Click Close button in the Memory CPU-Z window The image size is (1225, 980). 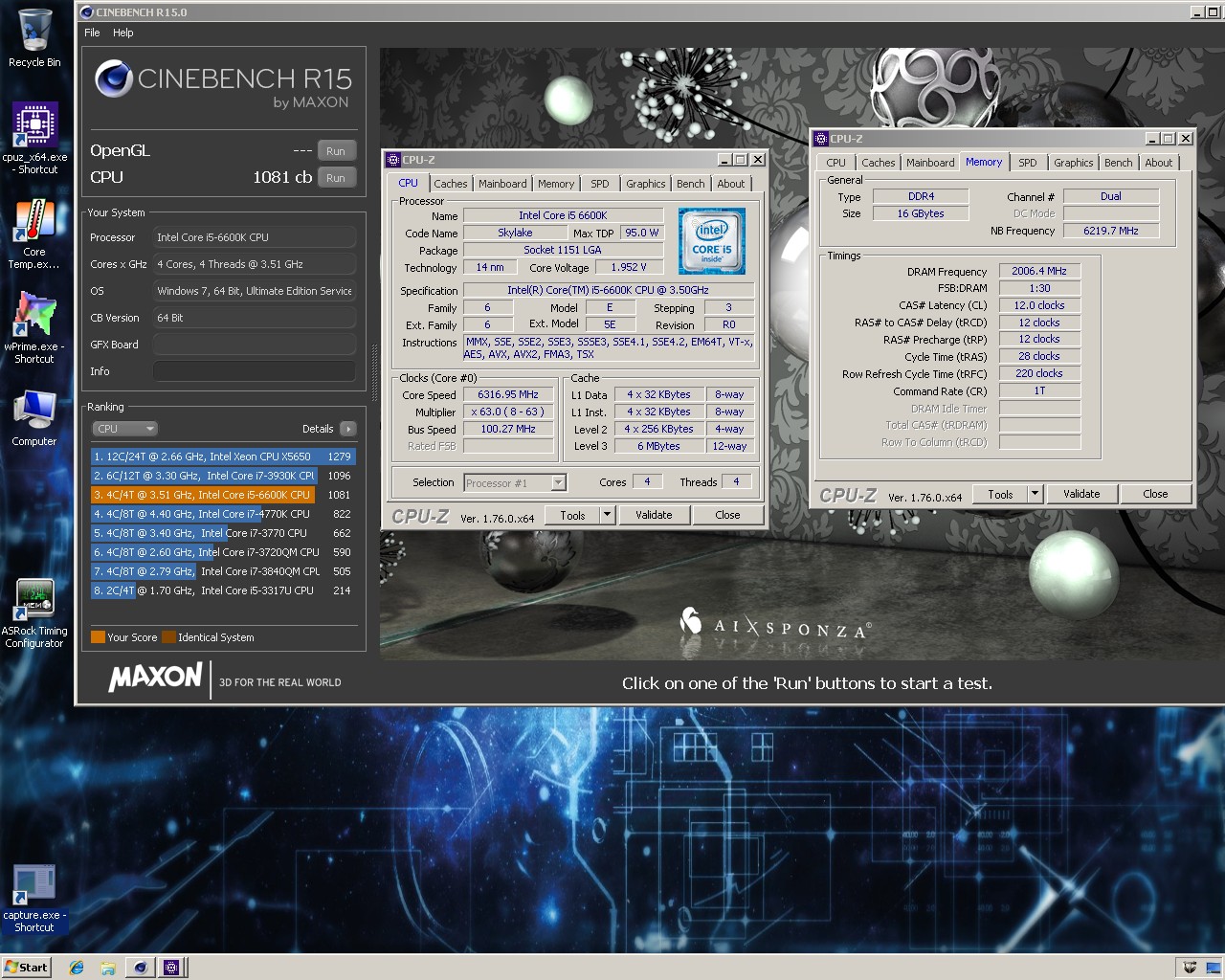(x=1155, y=494)
